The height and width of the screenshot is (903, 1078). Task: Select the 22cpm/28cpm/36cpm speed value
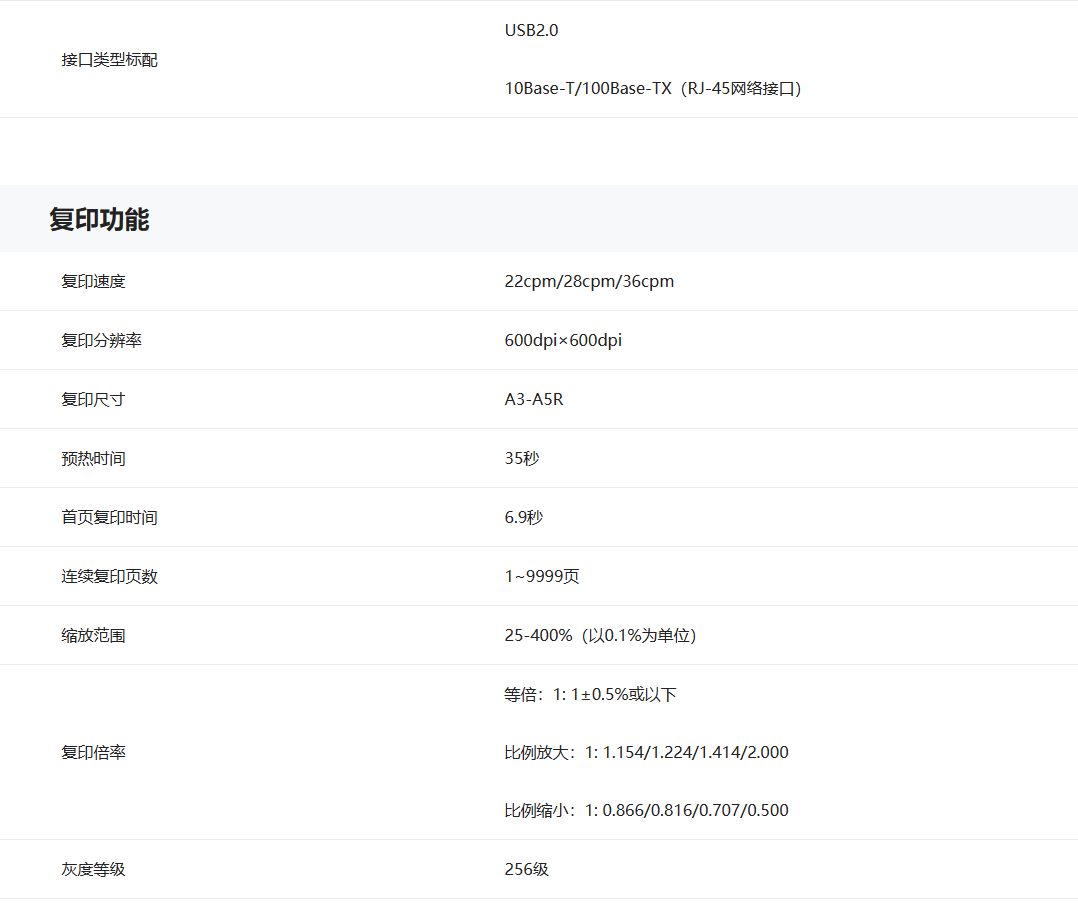click(589, 282)
